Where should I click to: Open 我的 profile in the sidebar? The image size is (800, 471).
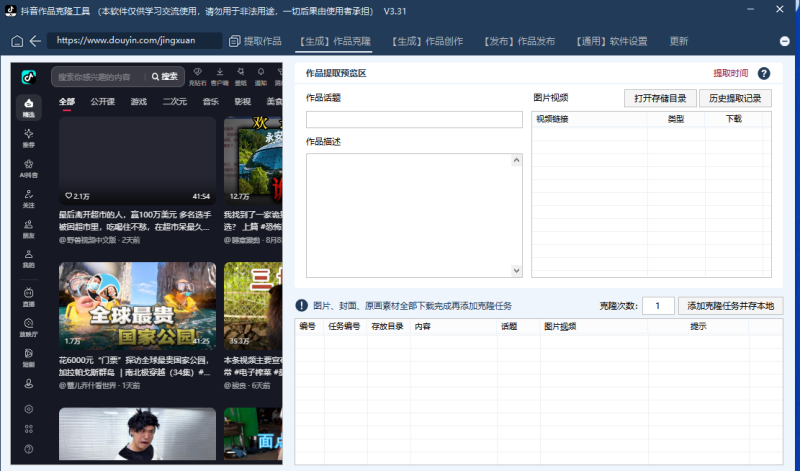point(29,259)
